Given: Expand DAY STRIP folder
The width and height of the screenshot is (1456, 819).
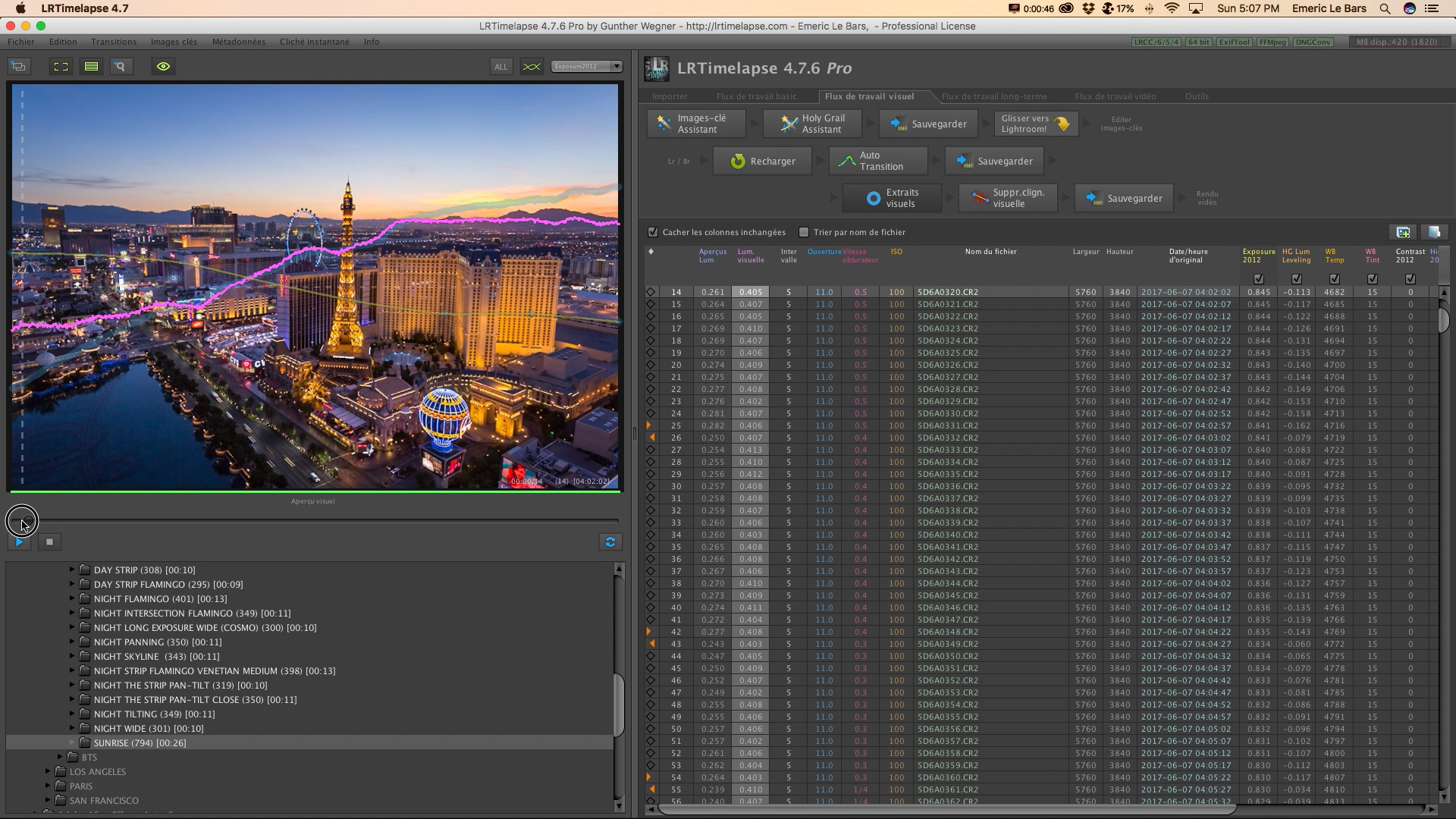Looking at the screenshot, I should pos(73,570).
